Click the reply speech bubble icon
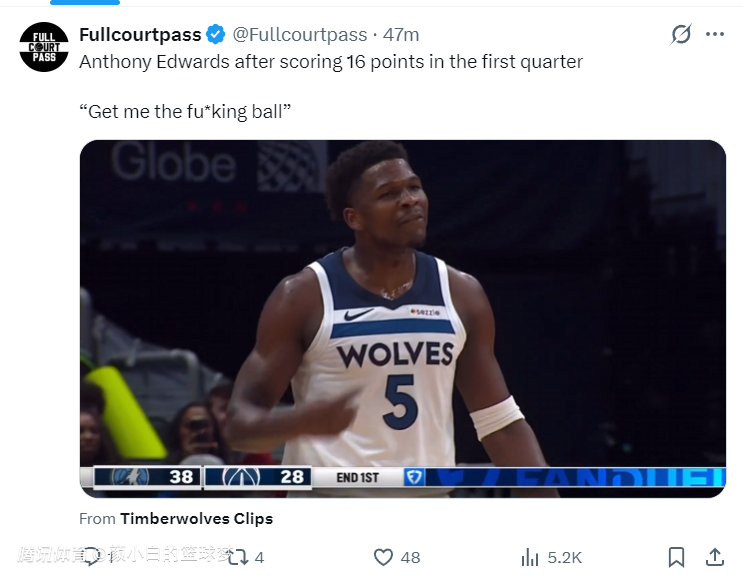The image size is (743, 578). (93, 557)
